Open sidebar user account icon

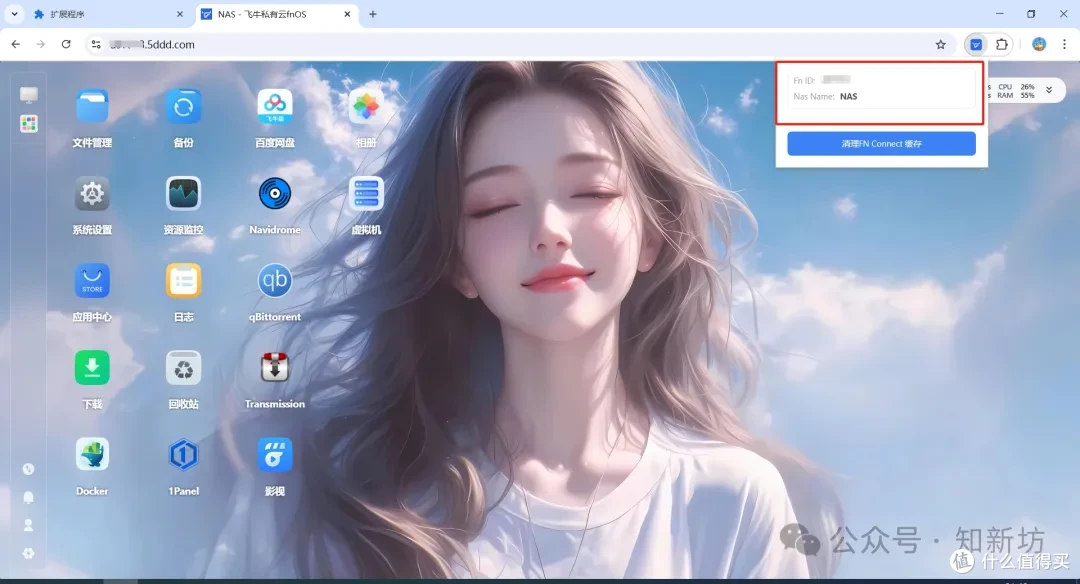click(28, 525)
